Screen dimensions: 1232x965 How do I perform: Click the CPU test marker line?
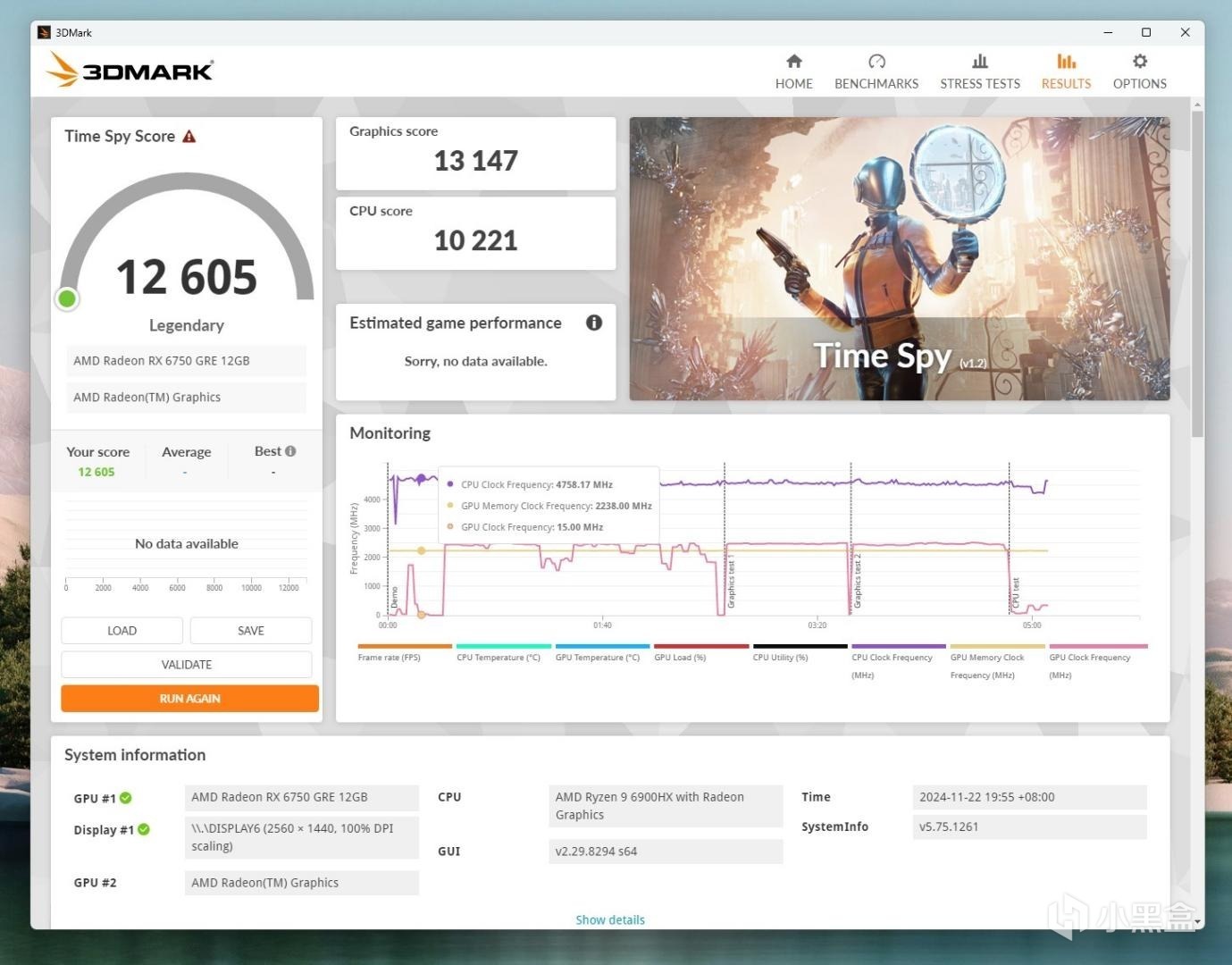pos(1010,539)
